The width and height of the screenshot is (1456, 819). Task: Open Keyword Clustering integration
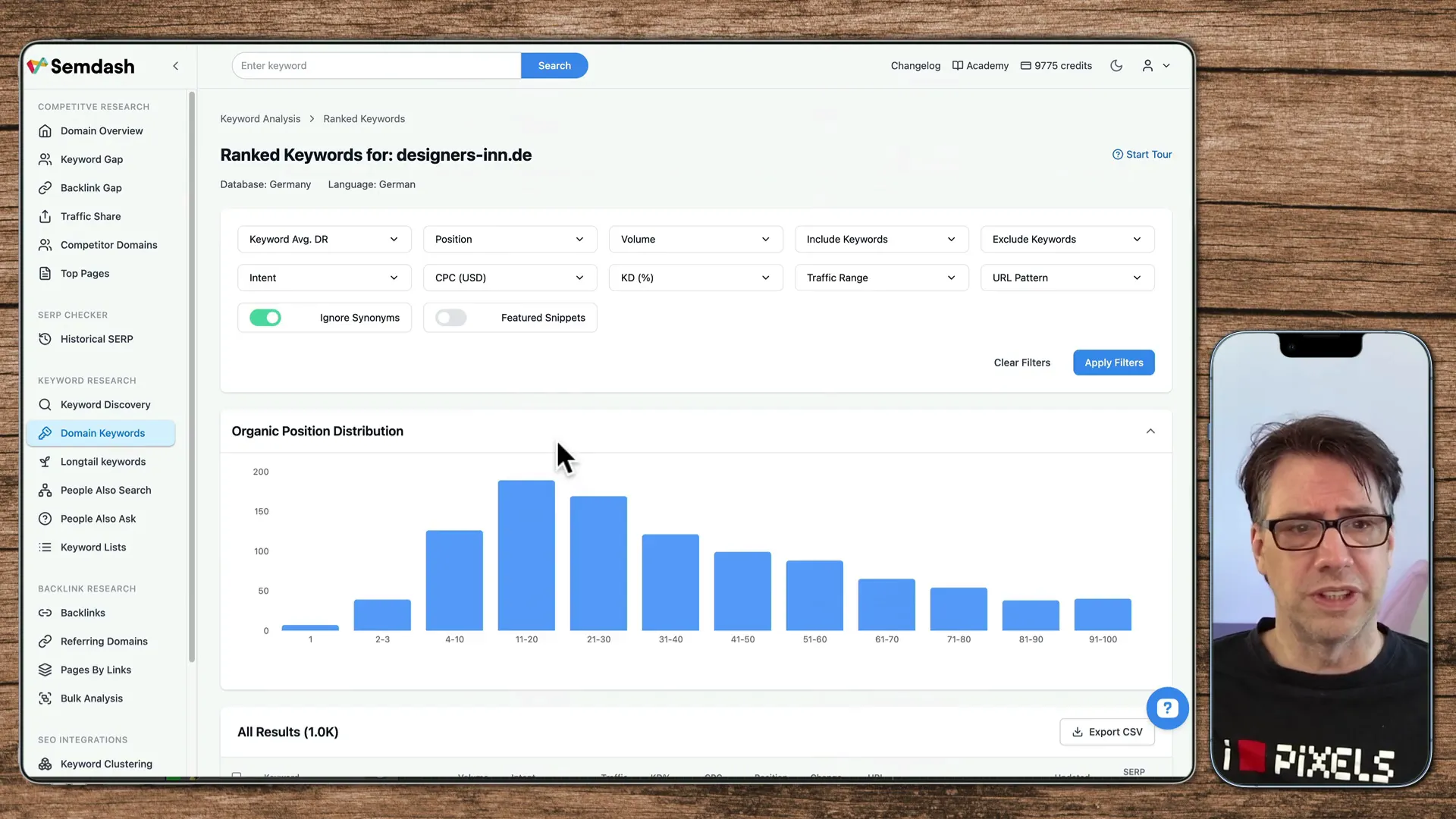pyautogui.click(x=105, y=764)
